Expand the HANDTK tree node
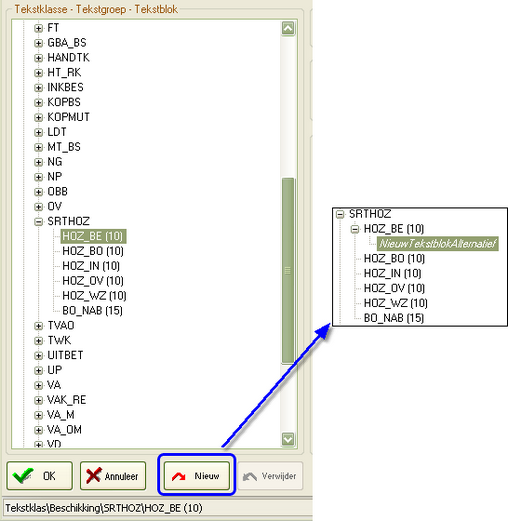508x521 pixels. tap(38, 58)
